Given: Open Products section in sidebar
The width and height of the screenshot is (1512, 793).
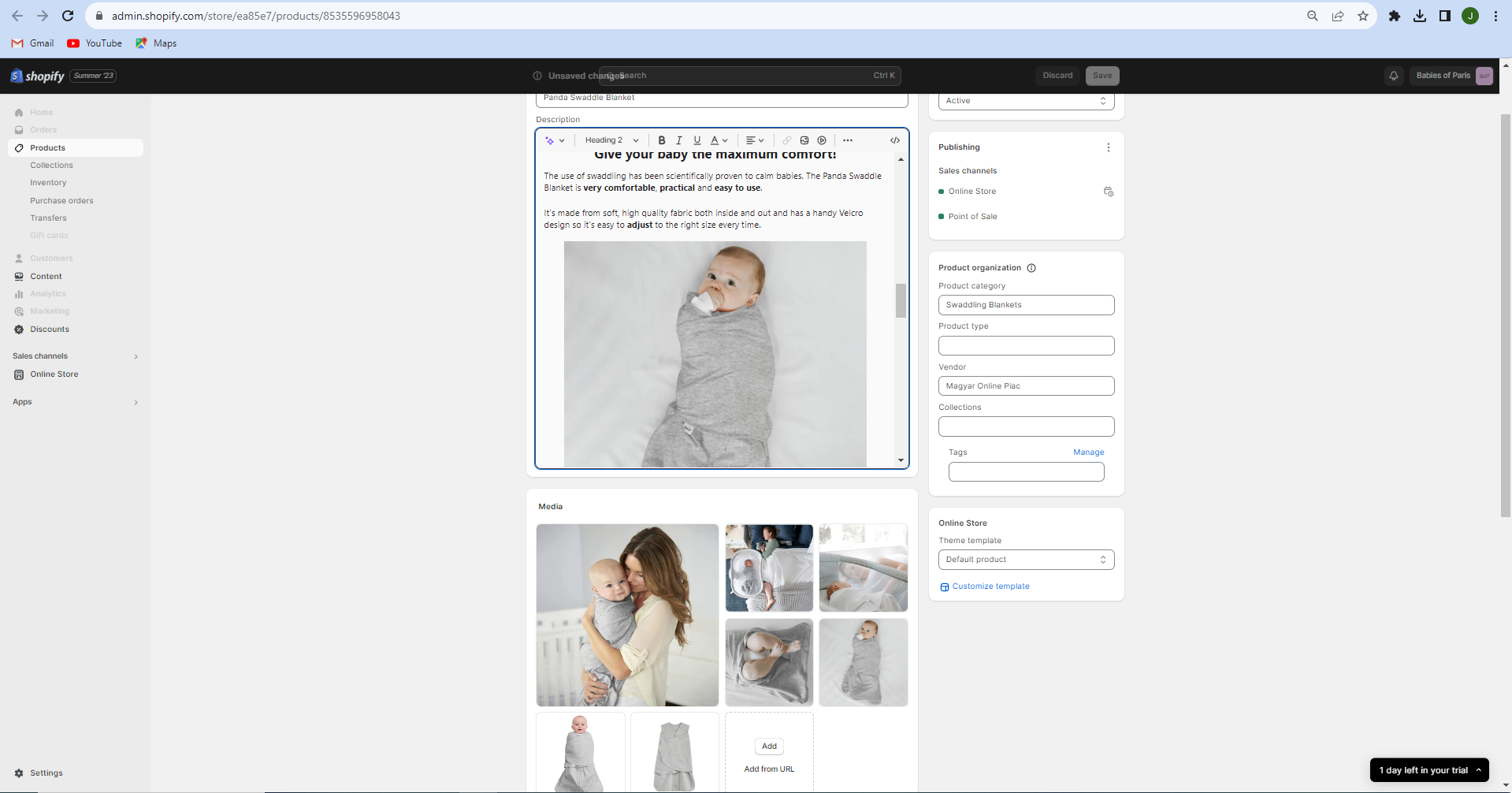Looking at the screenshot, I should coord(76,148).
